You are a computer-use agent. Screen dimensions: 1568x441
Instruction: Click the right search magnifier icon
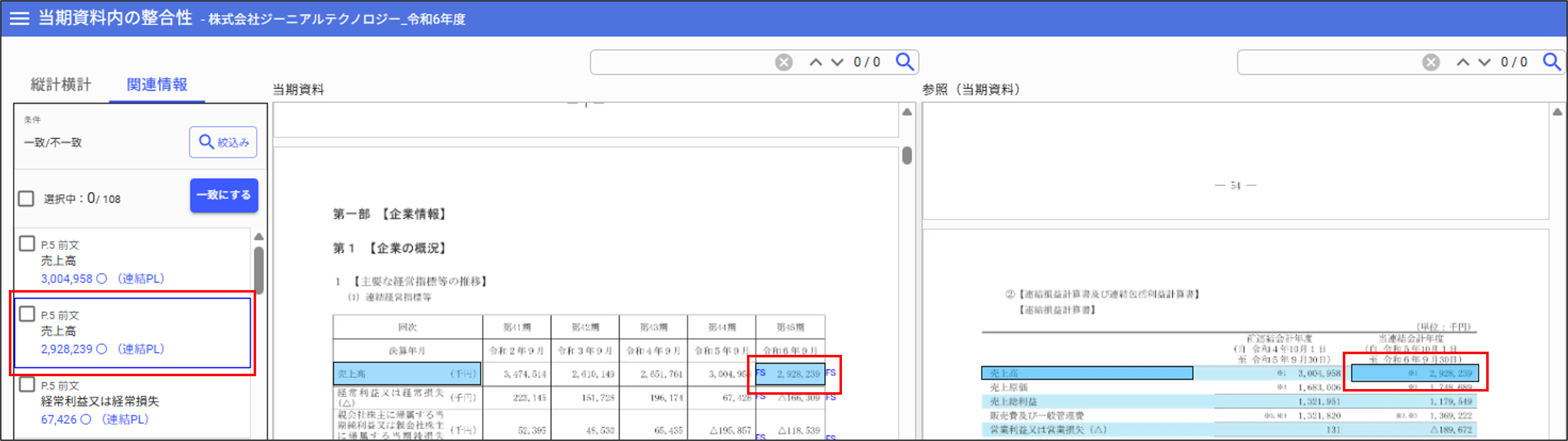point(1552,62)
